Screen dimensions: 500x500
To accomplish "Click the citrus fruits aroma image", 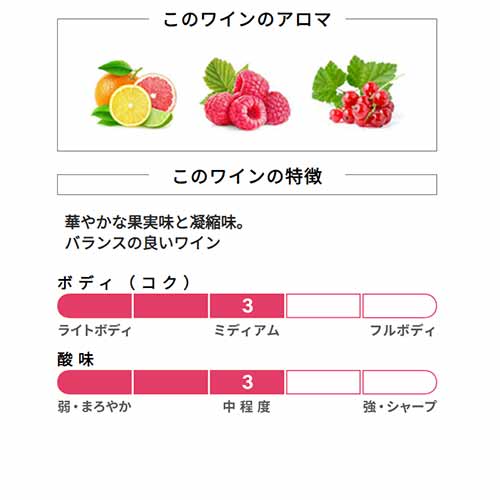I will coord(134,94).
